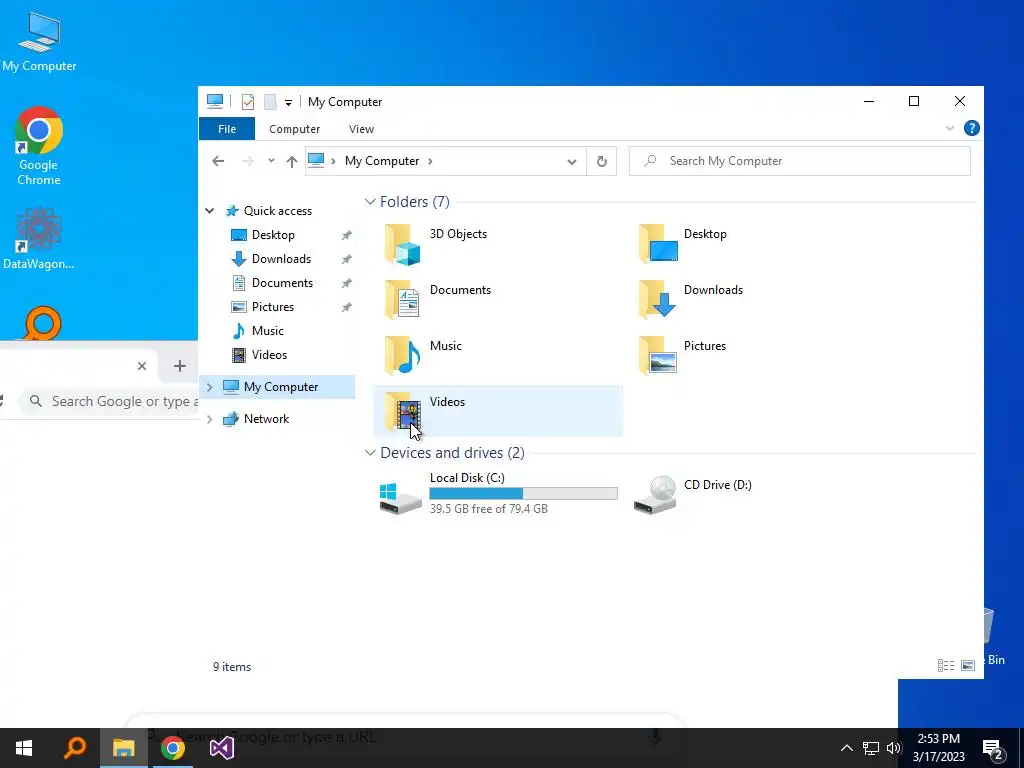Expand Network in the navigation pane

coord(210,419)
